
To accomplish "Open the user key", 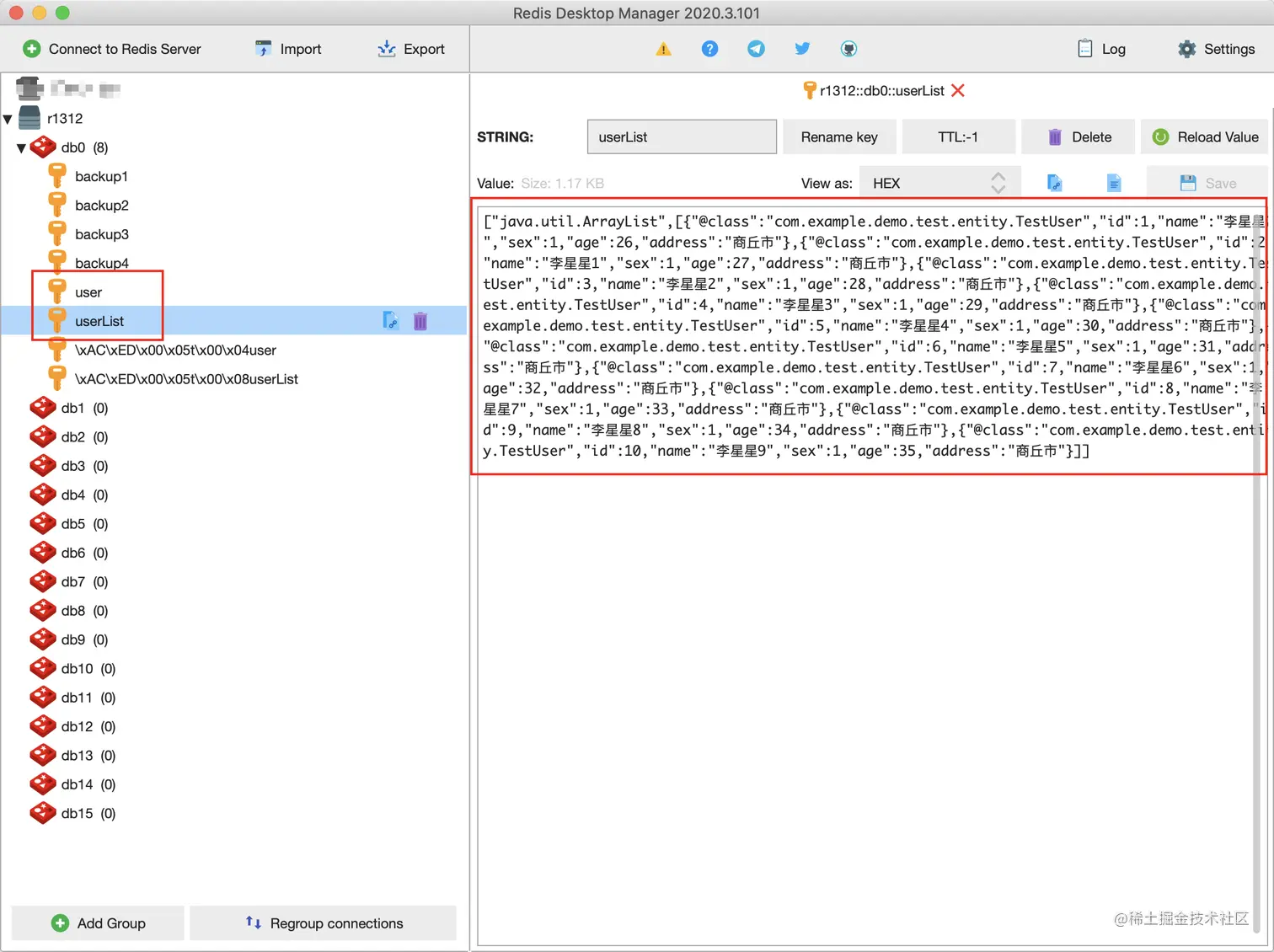I will [x=88, y=292].
